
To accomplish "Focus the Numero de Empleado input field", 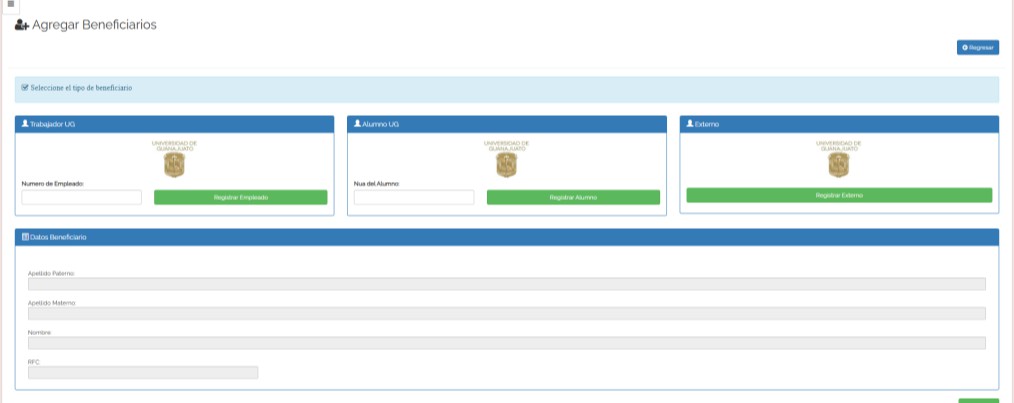I will pyautogui.click(x=82, y=198).
